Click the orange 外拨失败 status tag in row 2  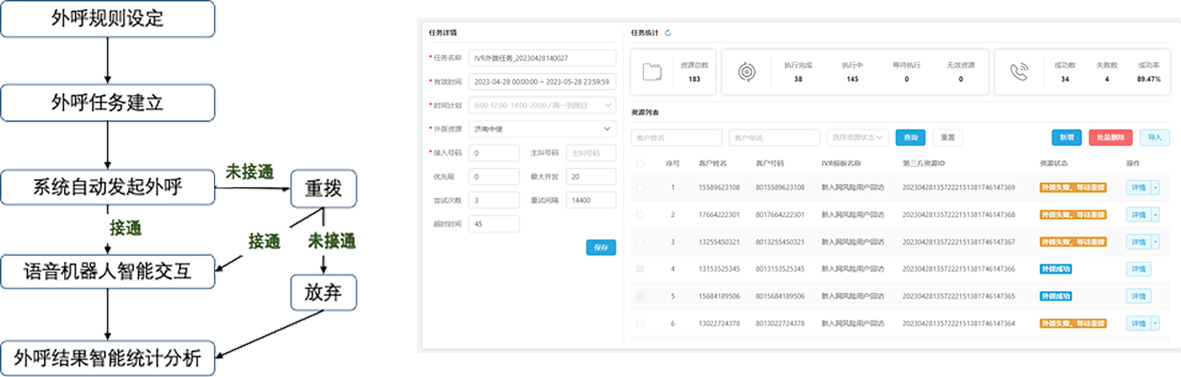point(1073,214)
